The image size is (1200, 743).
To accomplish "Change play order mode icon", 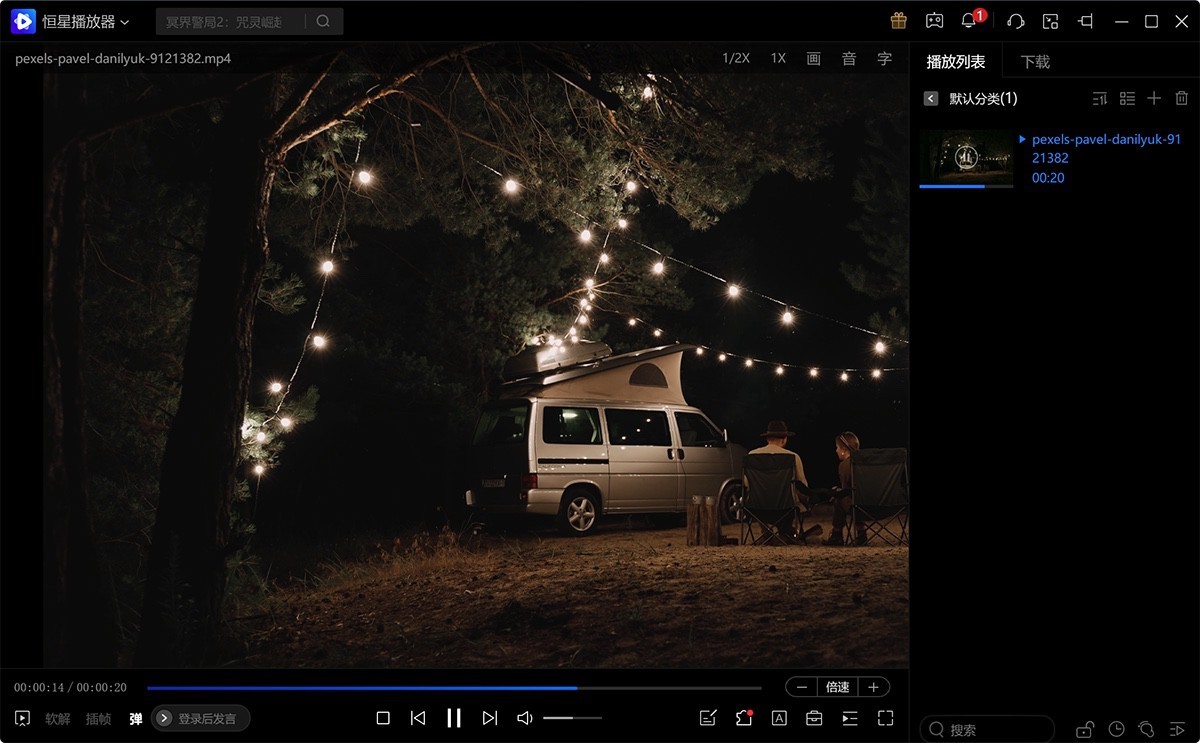I will pos(1177,729).
